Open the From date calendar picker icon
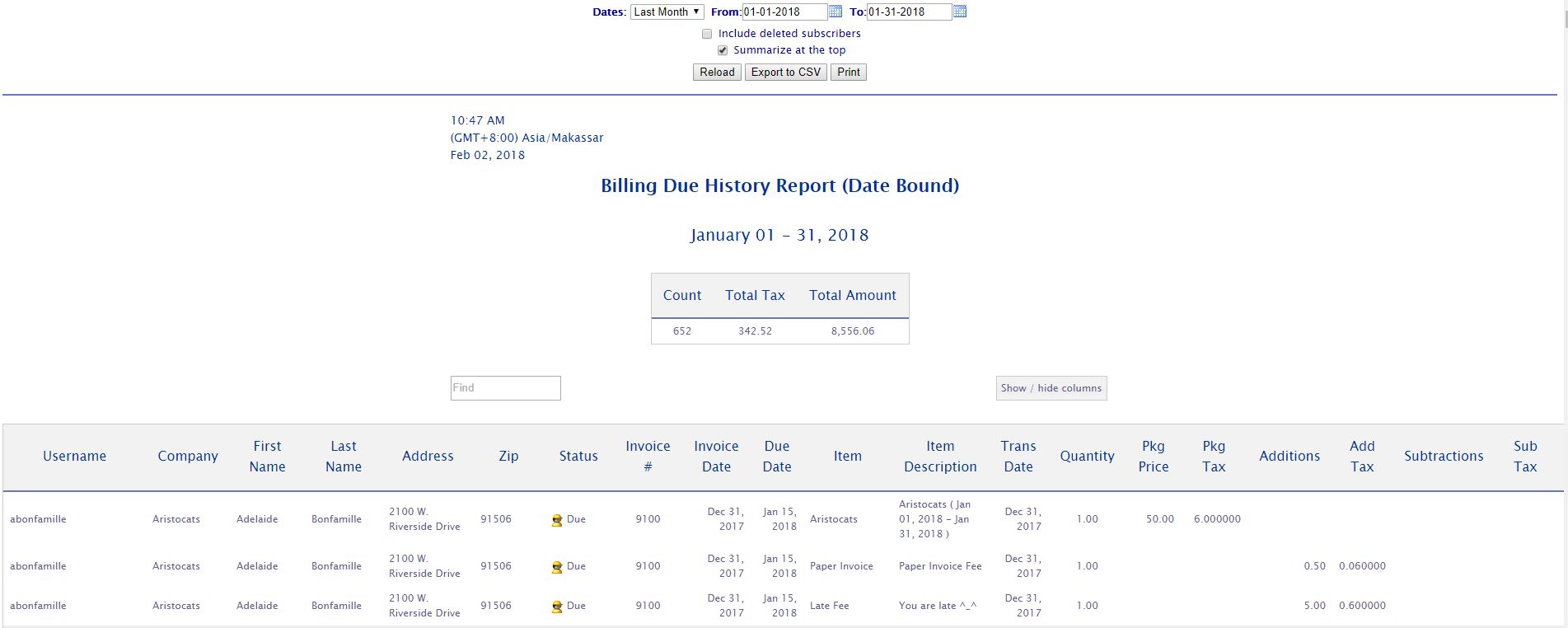Image resolution: width=1568 pixels, height=628 pixels. pos(835,12)
